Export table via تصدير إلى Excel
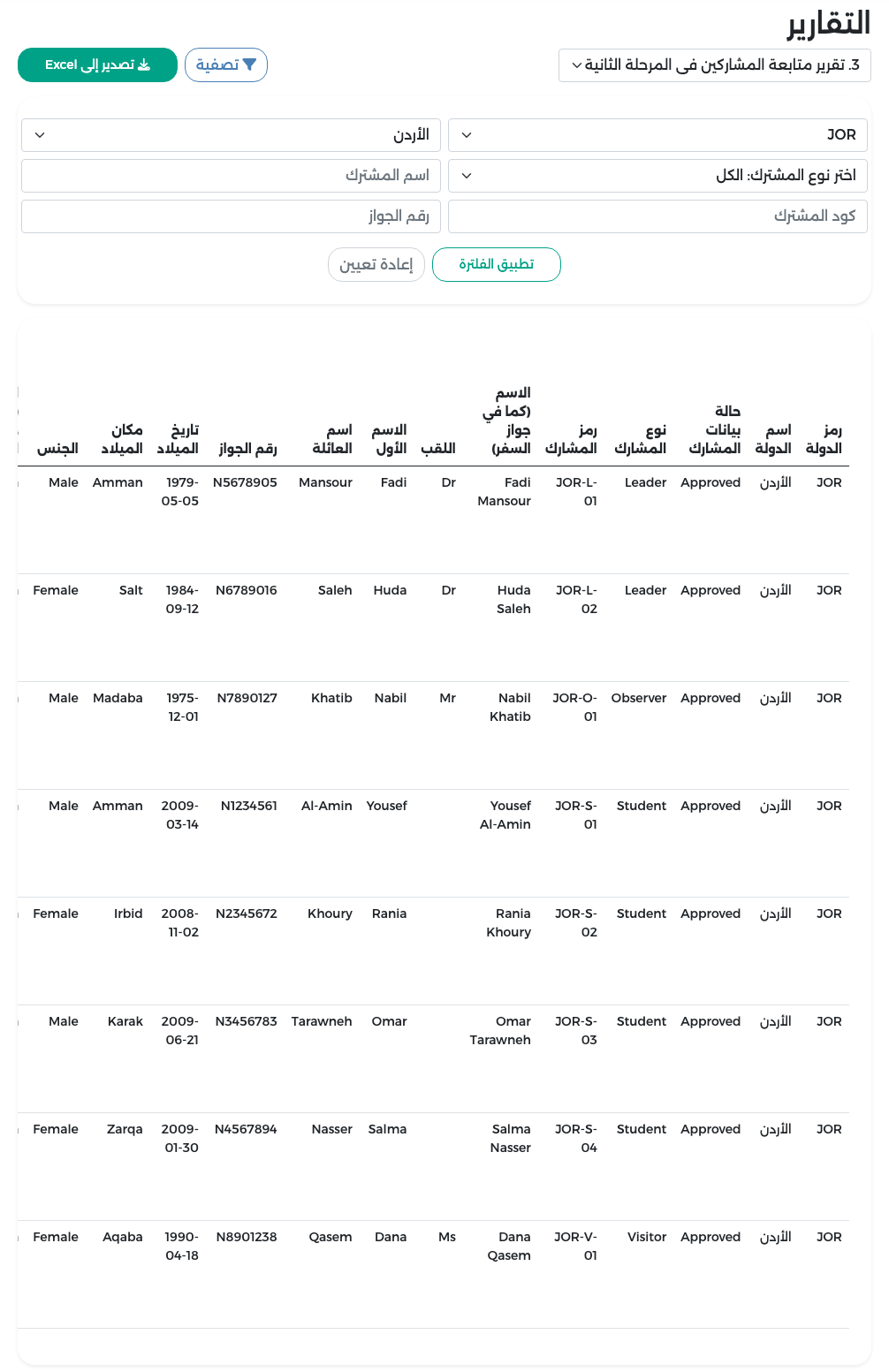The image size is (889, 1372). [x=97, y=65]
